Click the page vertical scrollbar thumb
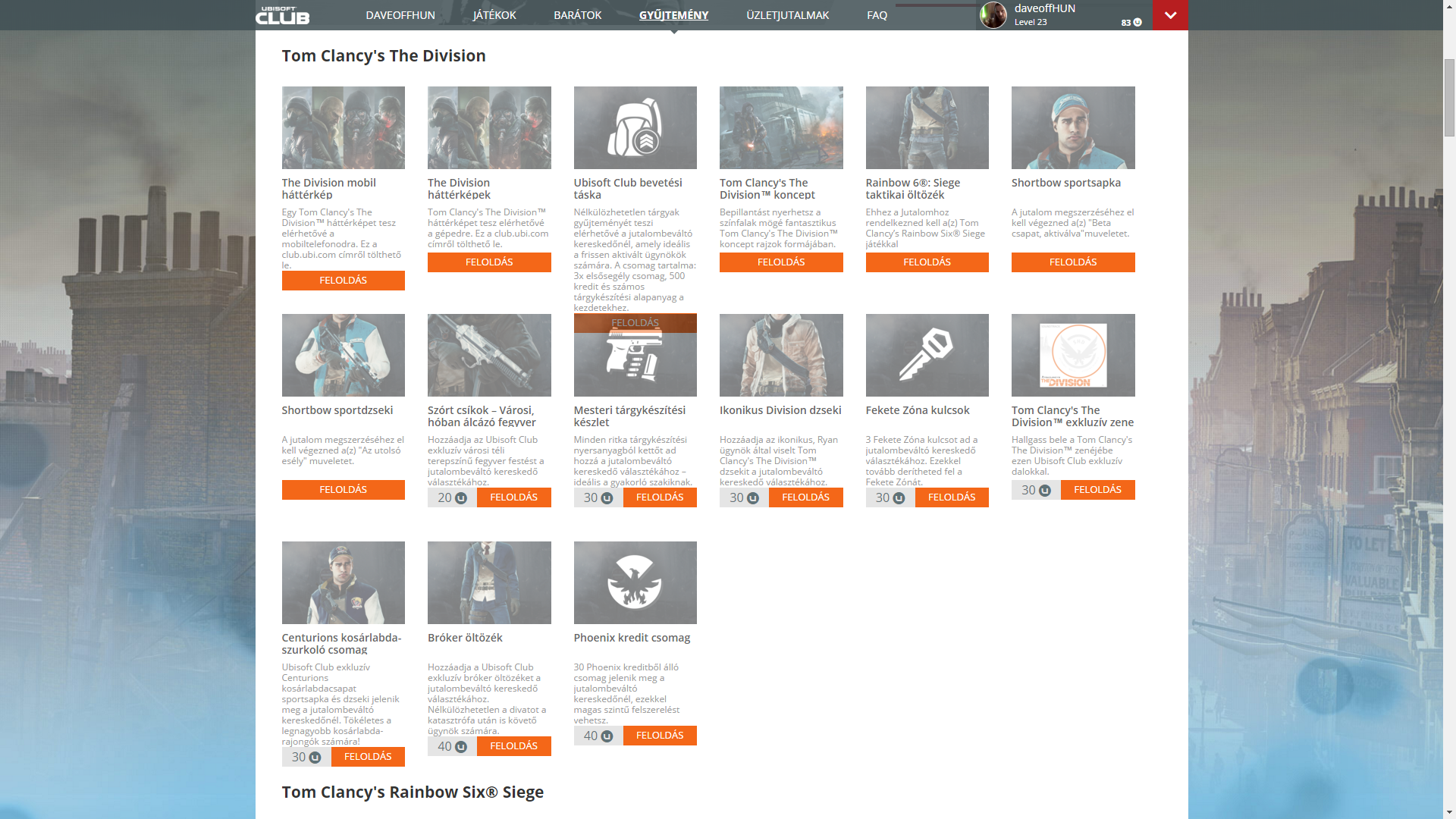1456x819 pixels. coord(1449,97)
